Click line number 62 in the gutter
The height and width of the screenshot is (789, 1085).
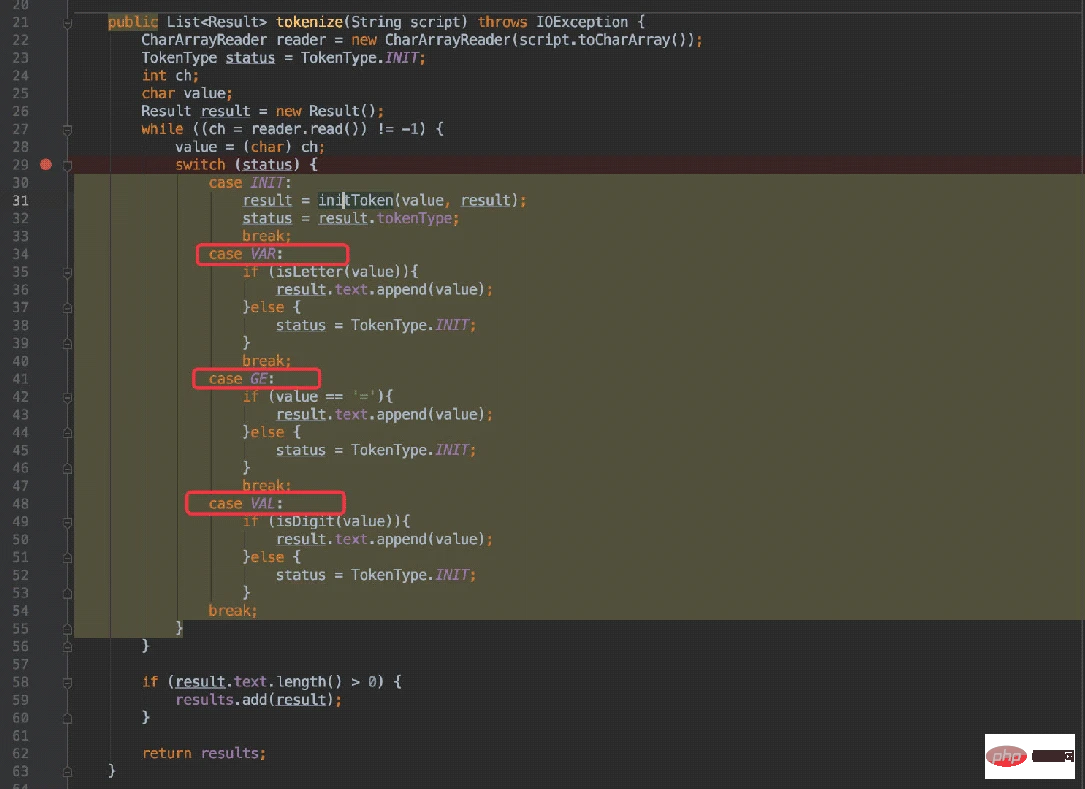click(x=21, y=753)
